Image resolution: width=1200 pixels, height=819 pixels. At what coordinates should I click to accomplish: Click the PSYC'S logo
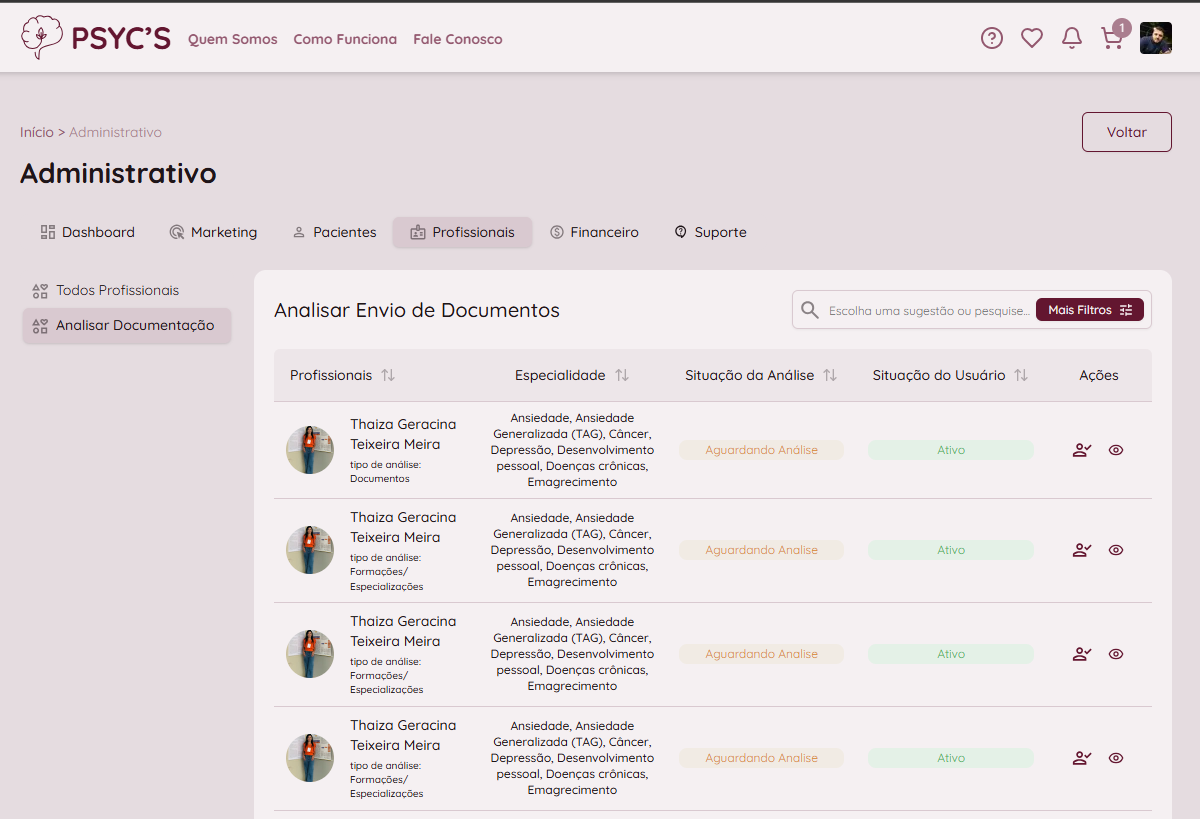[96, 38]
